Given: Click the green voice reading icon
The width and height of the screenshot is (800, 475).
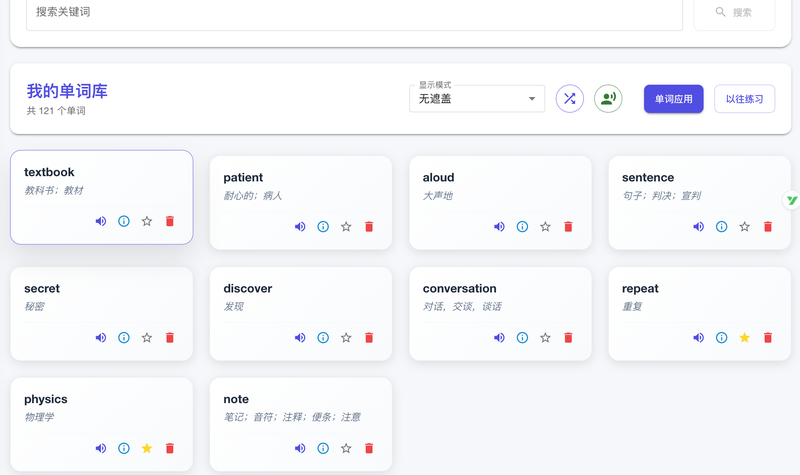Looking at the screenshot, I should click(x=608, y=99).
